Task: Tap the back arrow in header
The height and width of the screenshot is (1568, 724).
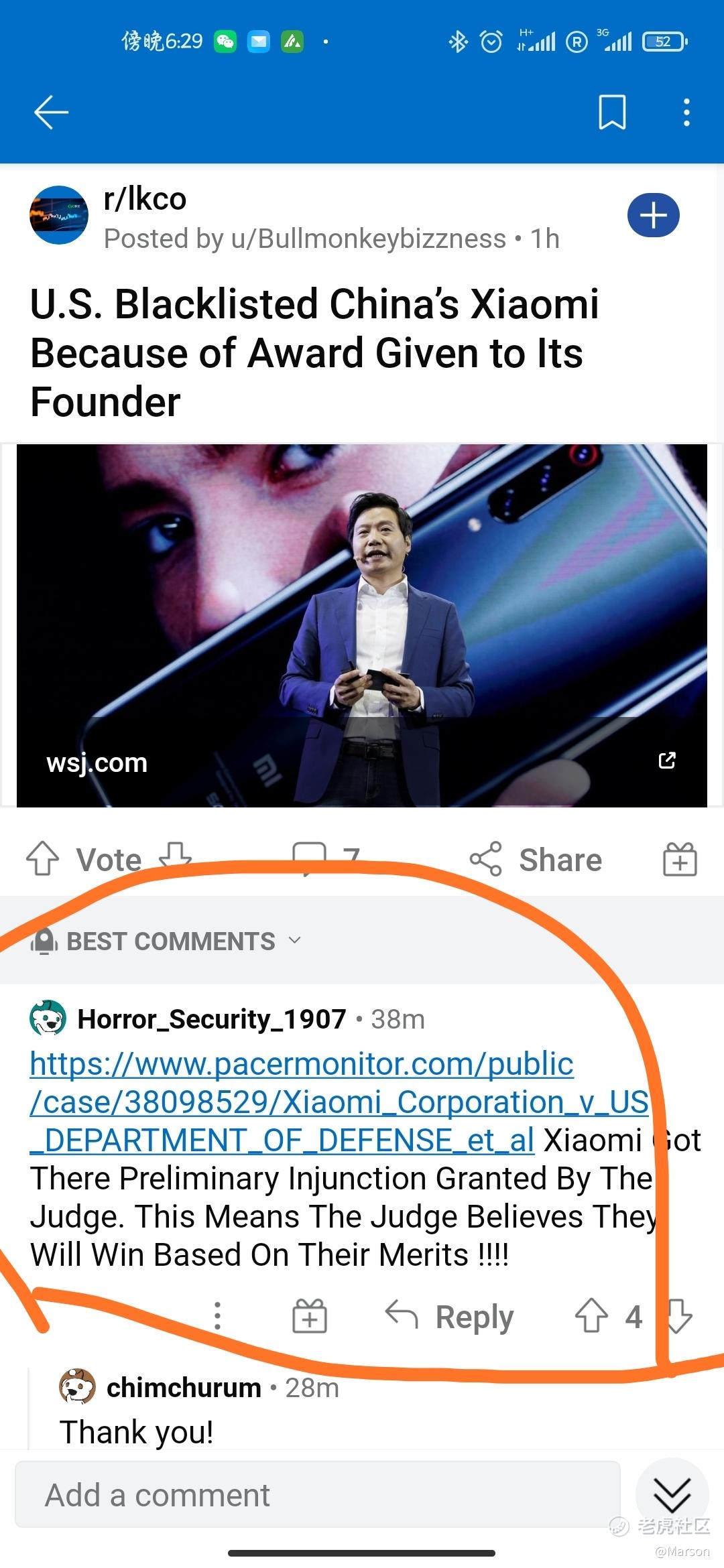Action: point(52,112)
